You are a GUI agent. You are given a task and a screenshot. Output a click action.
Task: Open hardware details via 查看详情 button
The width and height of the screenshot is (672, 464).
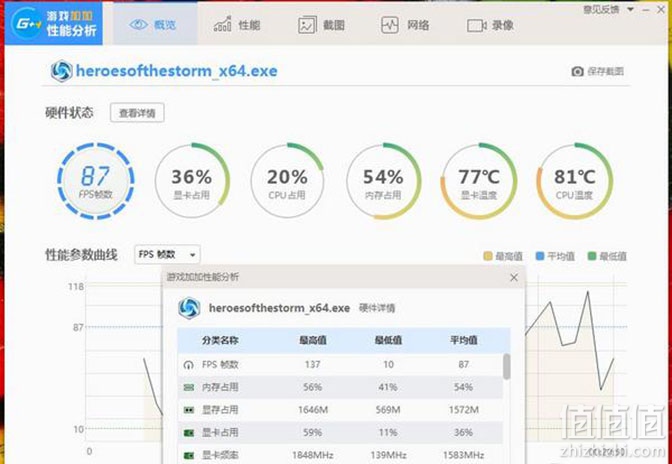137,113
